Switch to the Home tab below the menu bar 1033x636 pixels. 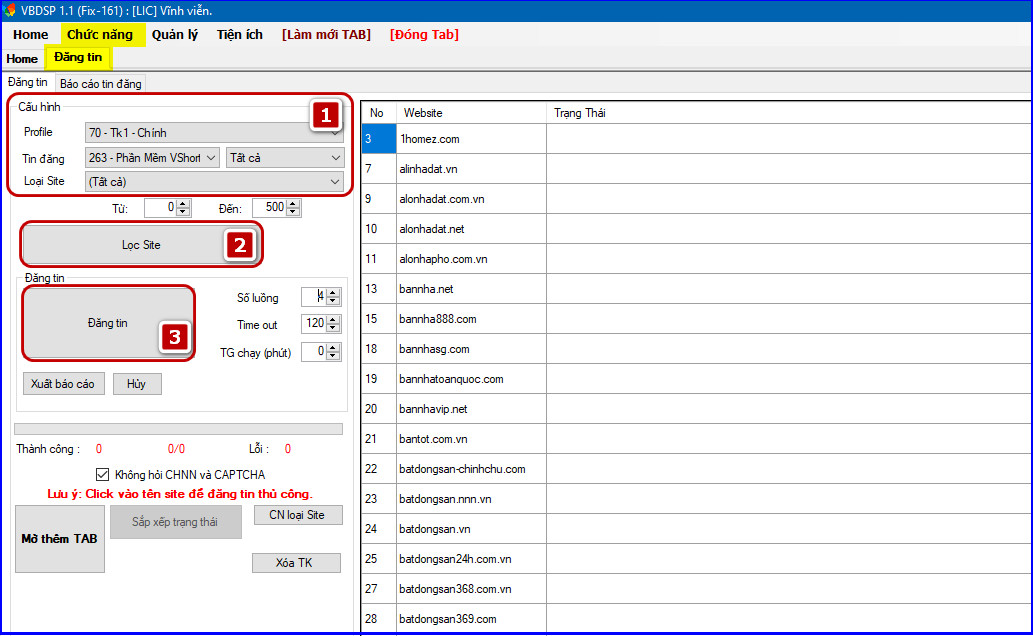(x=22, y=59)
